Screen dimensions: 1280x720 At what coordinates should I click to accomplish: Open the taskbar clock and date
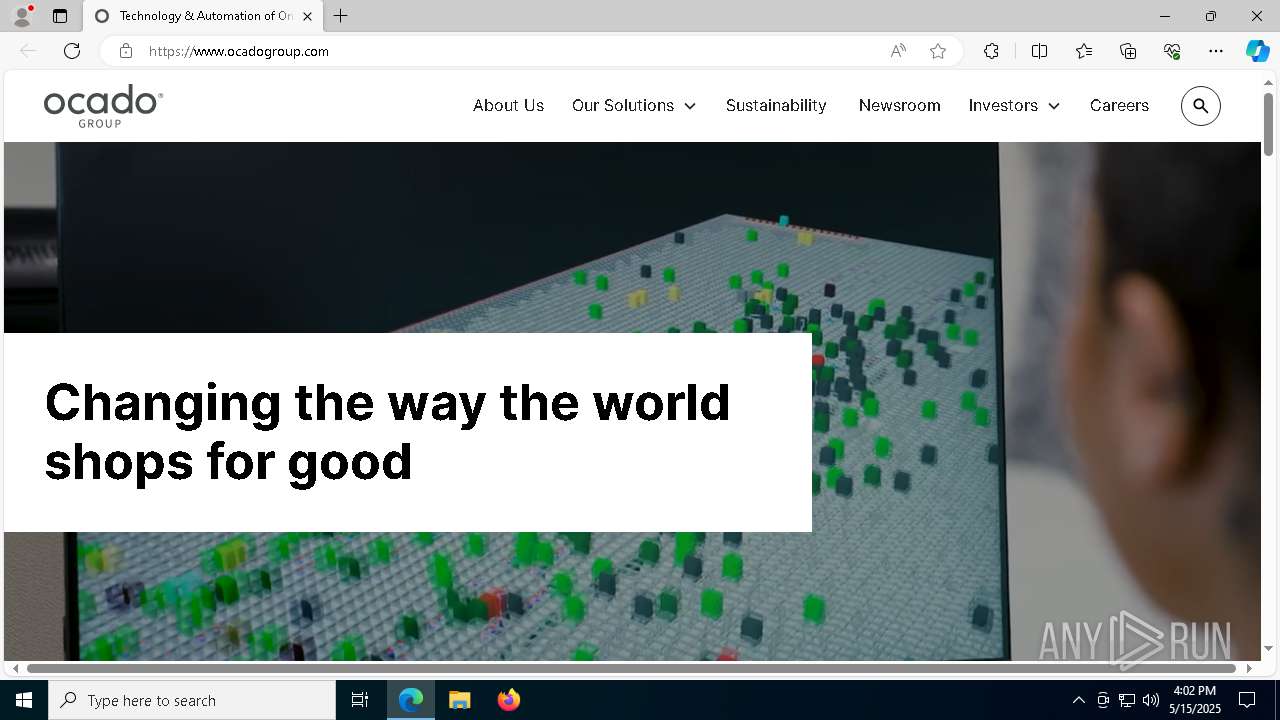click(x=1196, y=700)
